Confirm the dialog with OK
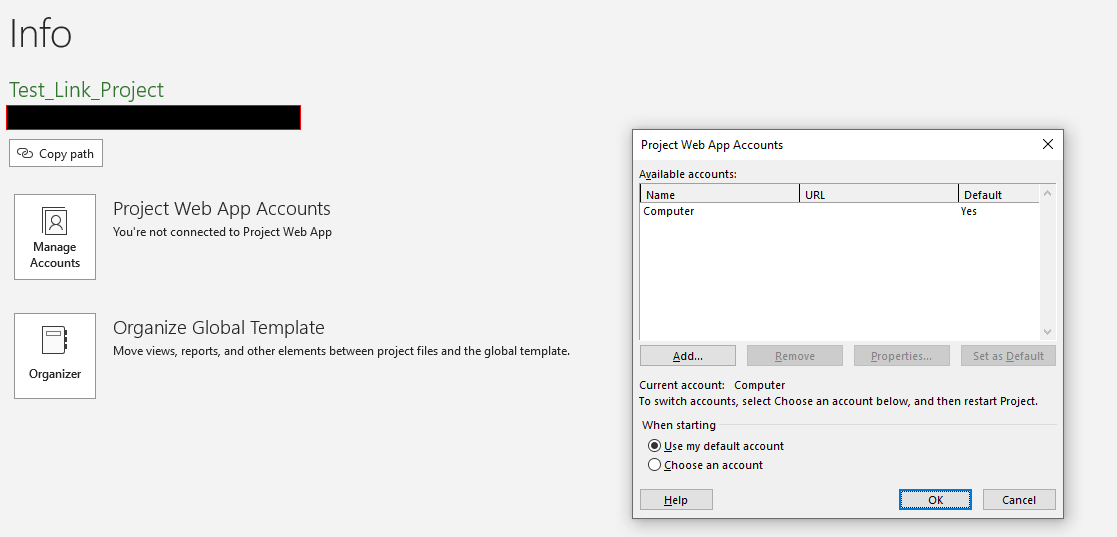This screenshot has height=537, width=1117. [935, 500]
